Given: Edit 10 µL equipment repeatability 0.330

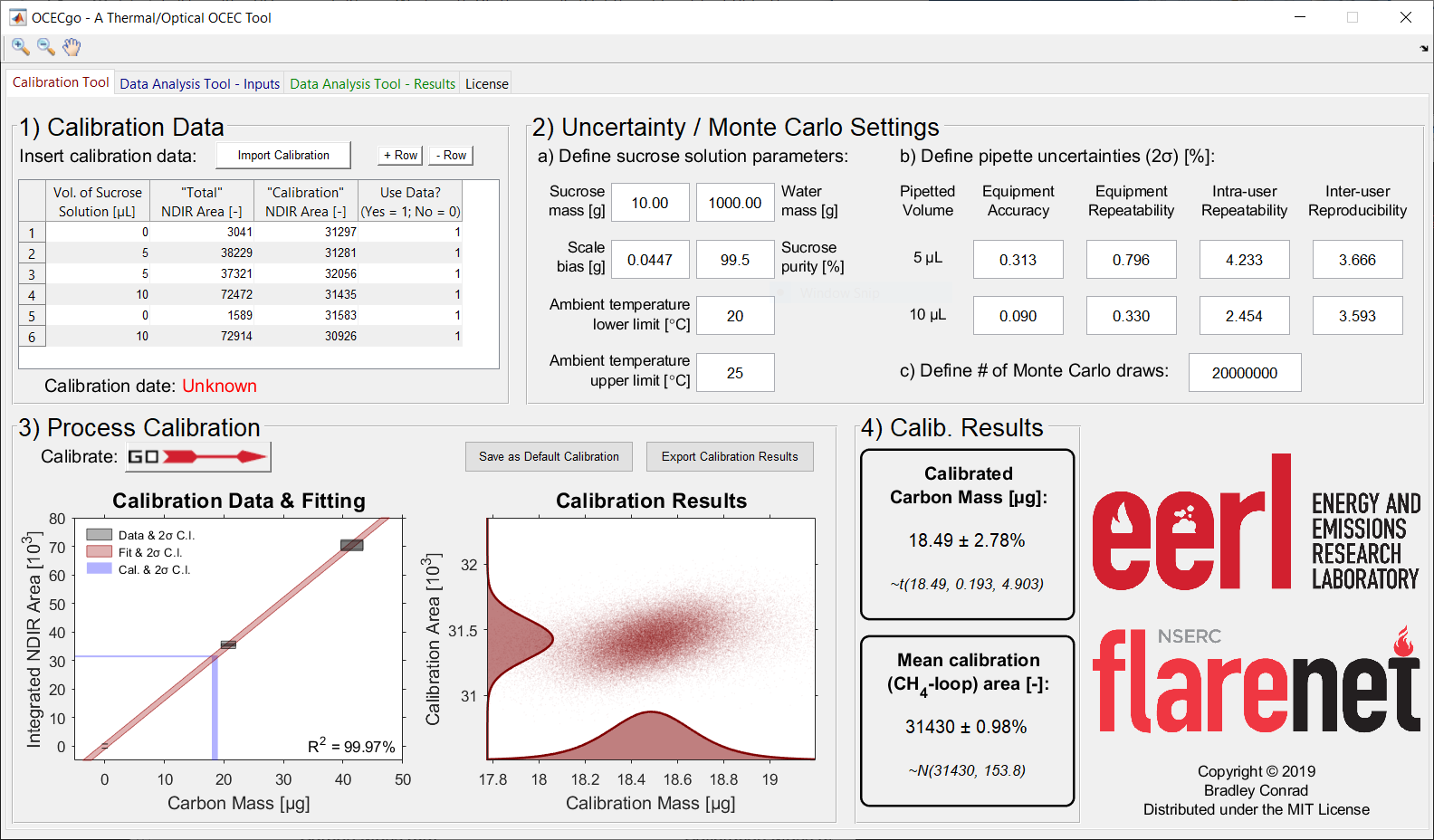Looking at the screenshot, I should pos(1132,316).
